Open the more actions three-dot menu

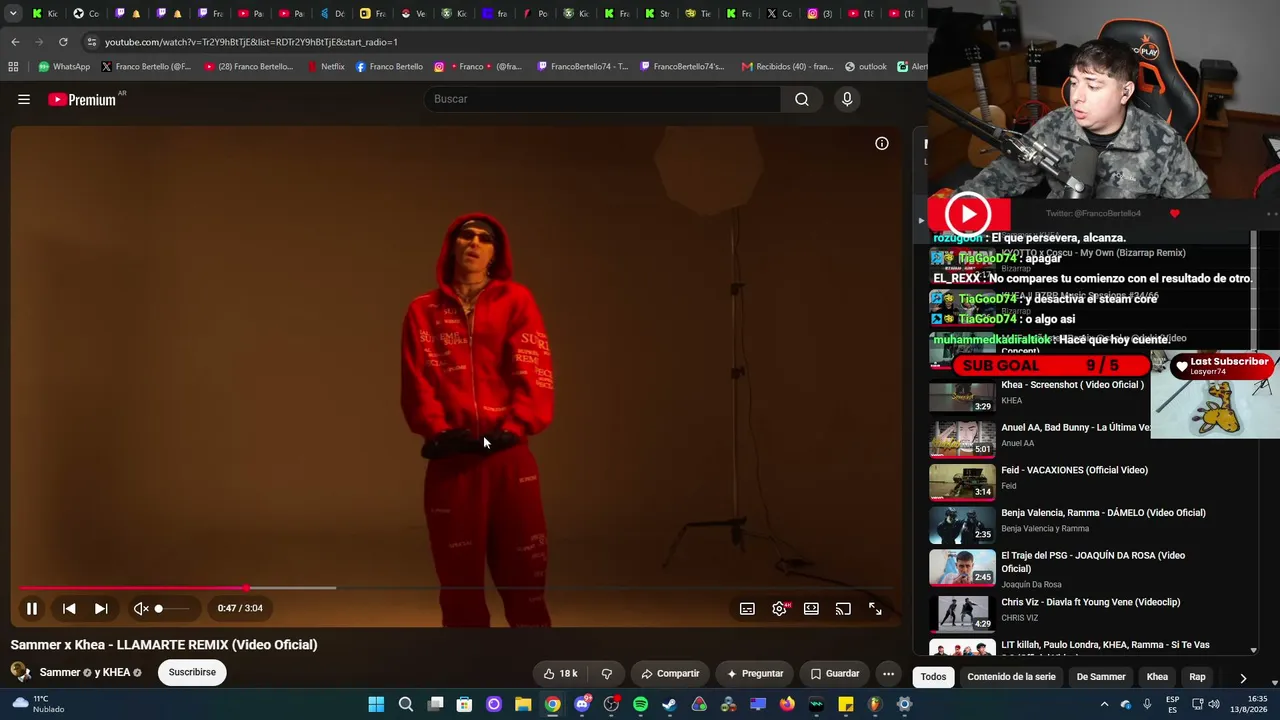888,673
